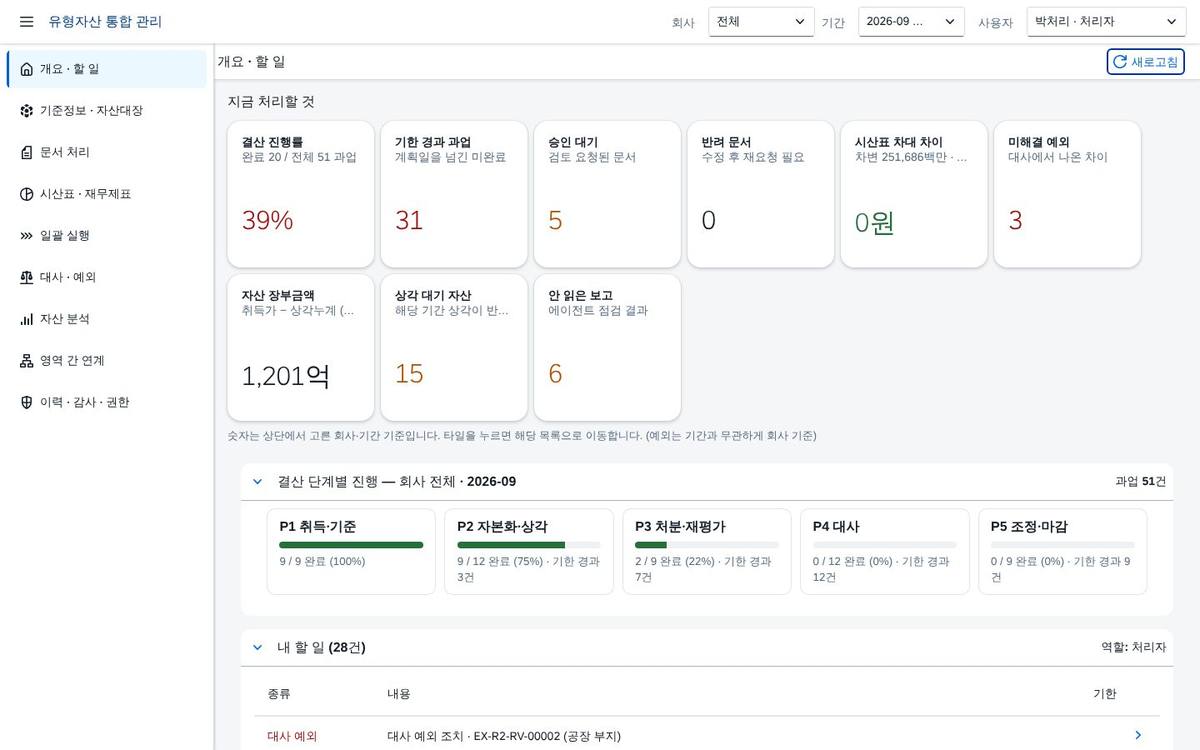Image resolution: width=1200 pixels, height=750 pixels.
Task: Click the bar chart icon beside 자산 분석
Action: point(26,319)
